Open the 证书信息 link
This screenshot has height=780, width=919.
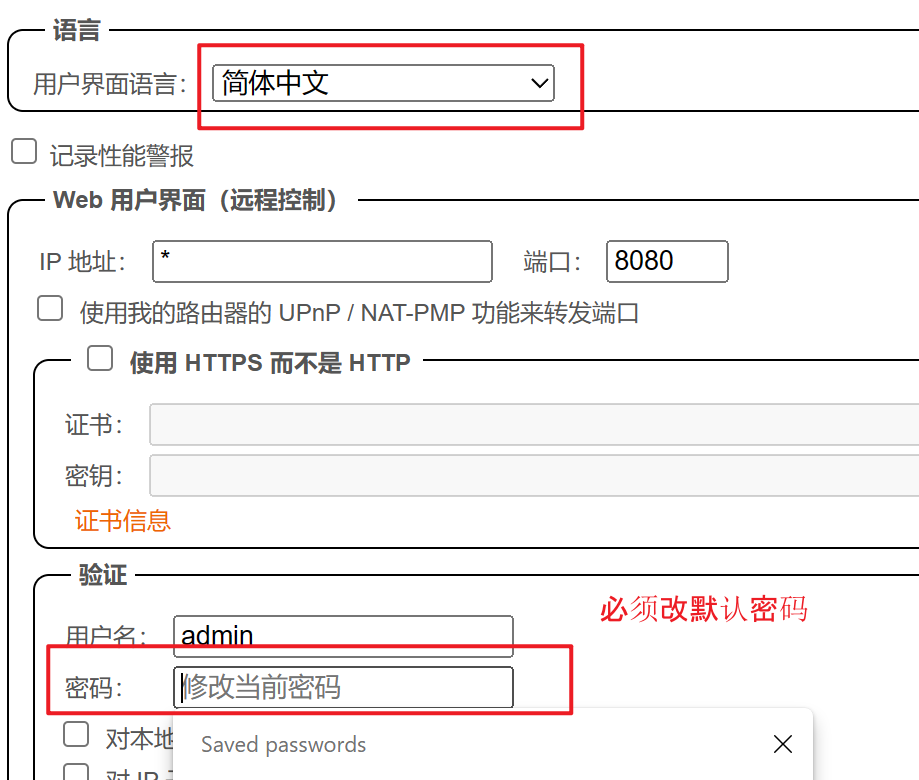[122, 522]
